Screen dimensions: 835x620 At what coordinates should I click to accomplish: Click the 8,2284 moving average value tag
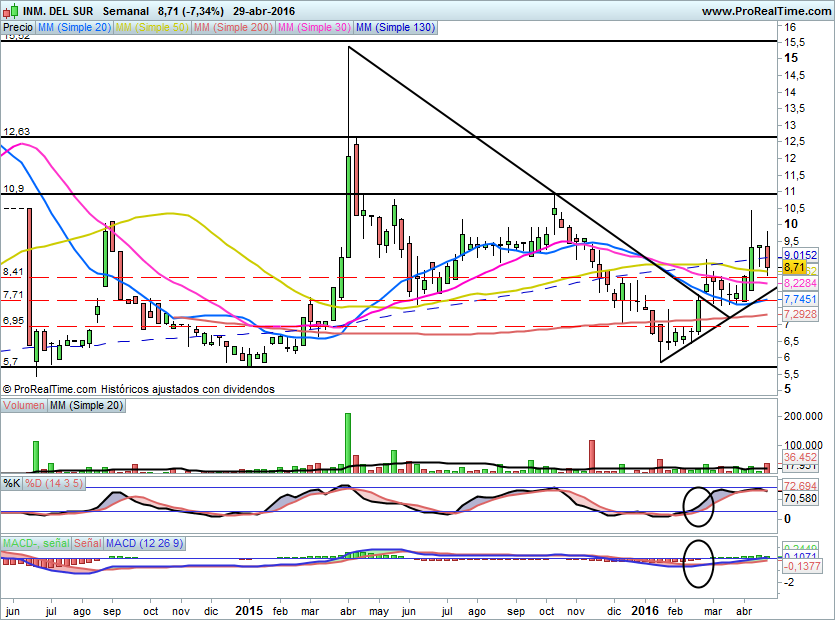click(800, 283)
